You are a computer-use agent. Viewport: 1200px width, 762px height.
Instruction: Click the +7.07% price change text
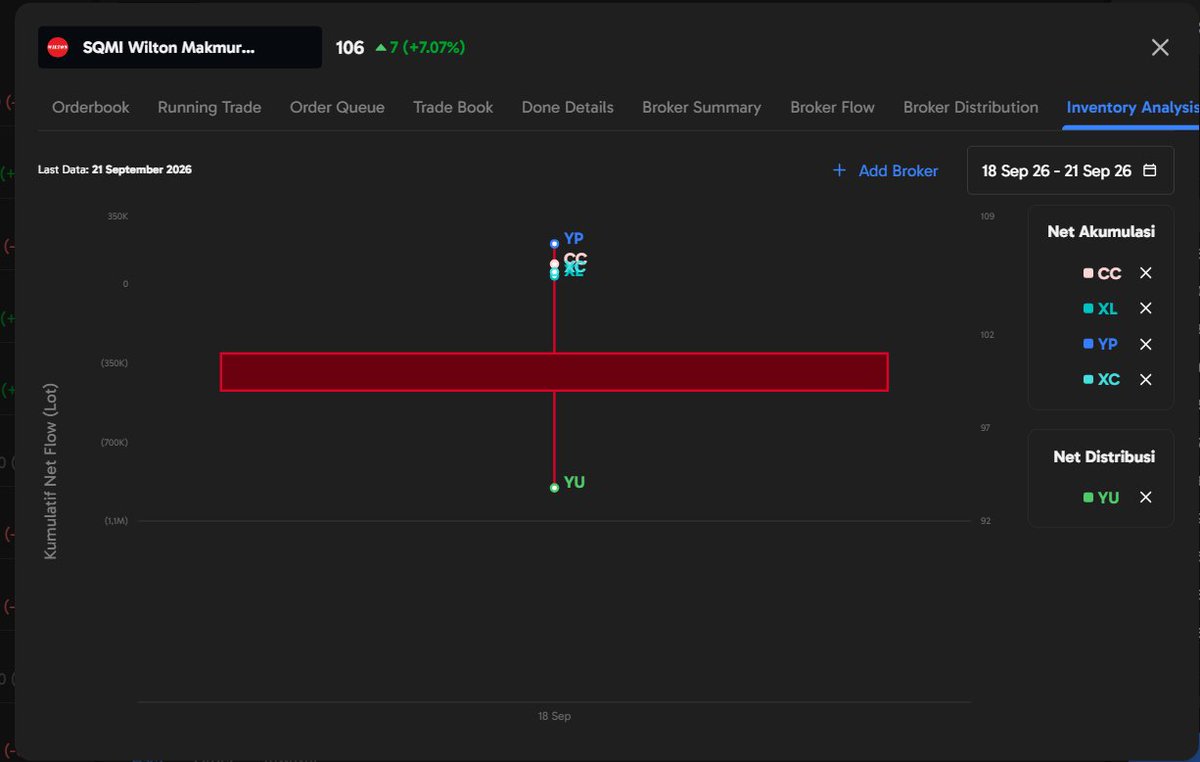434,47
